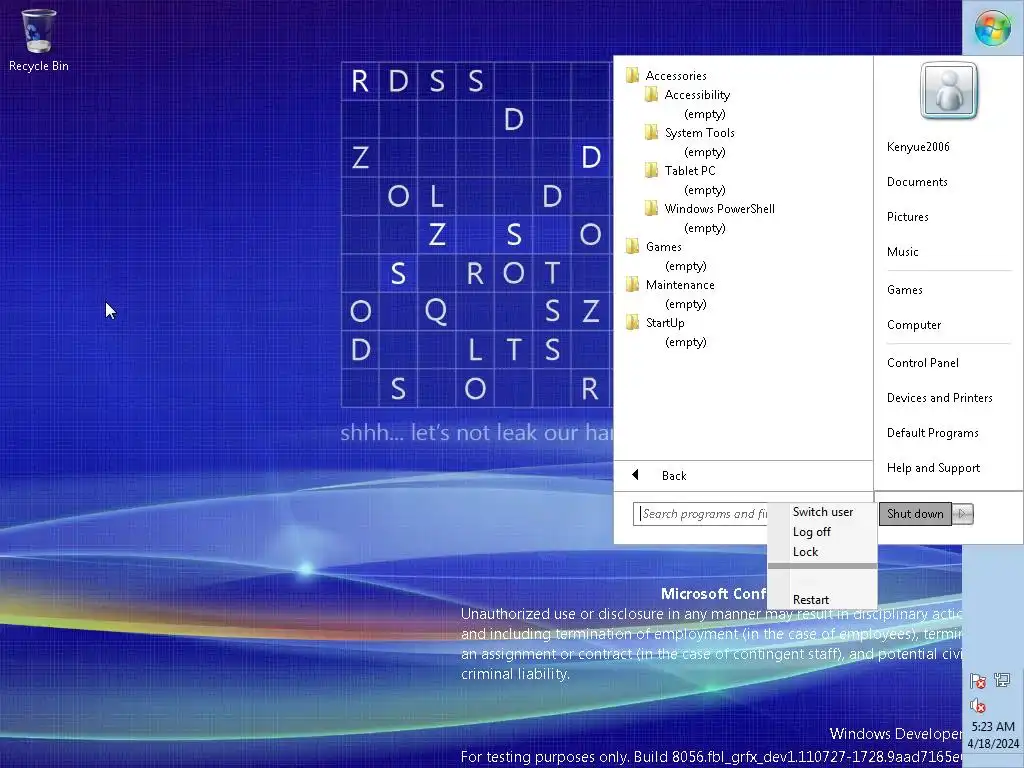Click the (empty) entry under Tablet PC

click(705, 190)
